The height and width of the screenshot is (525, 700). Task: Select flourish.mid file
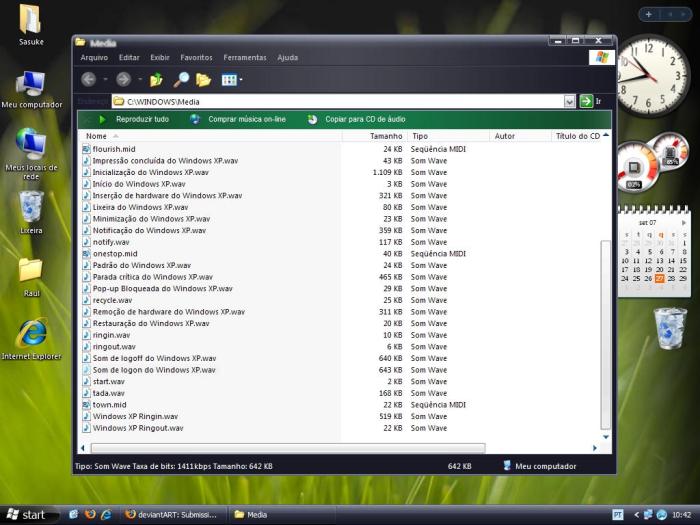coord(109,149)
